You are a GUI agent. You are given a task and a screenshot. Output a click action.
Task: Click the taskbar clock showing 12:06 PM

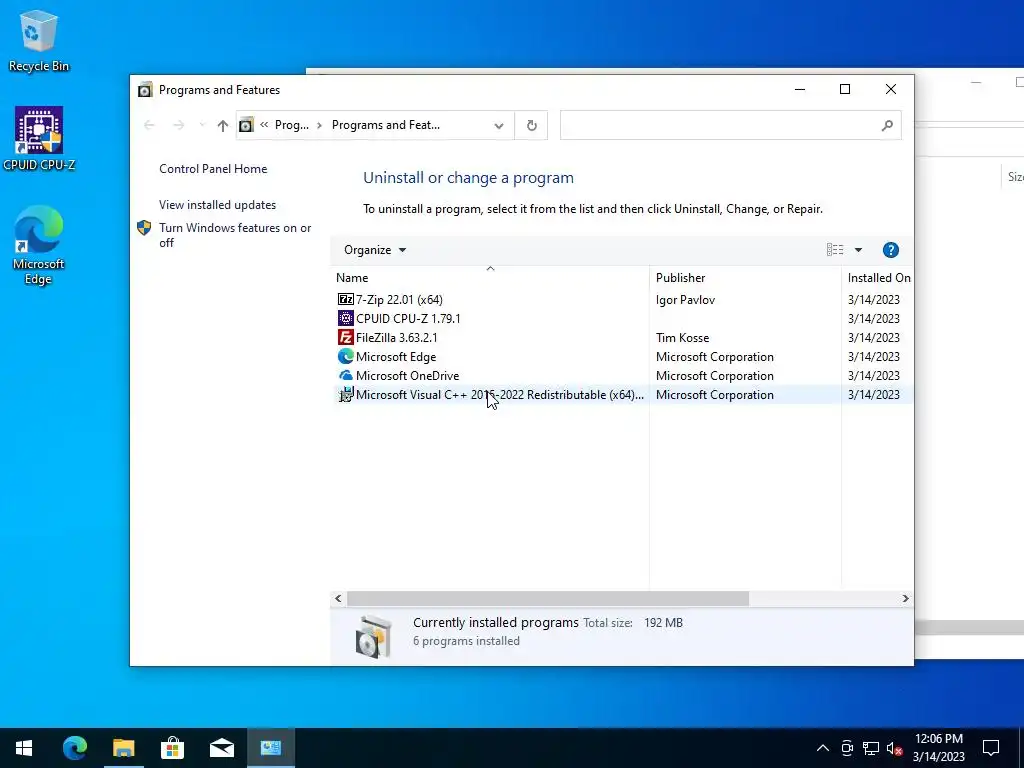(938, 748)
